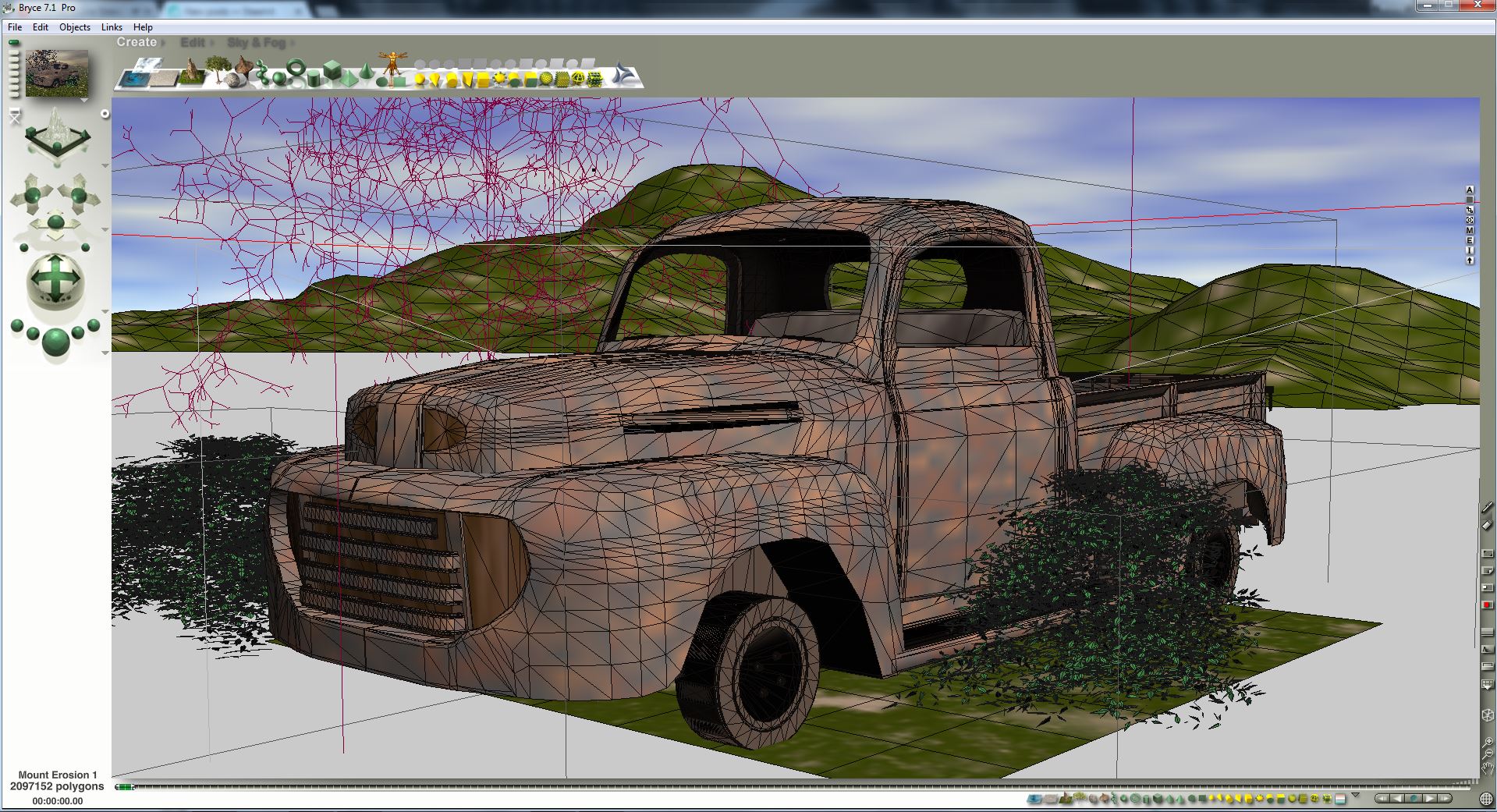Image resolution: width=1497 pixels, height=812 pixels.
Task: Open the trackball options triangle
Action: tap(105, 311)
